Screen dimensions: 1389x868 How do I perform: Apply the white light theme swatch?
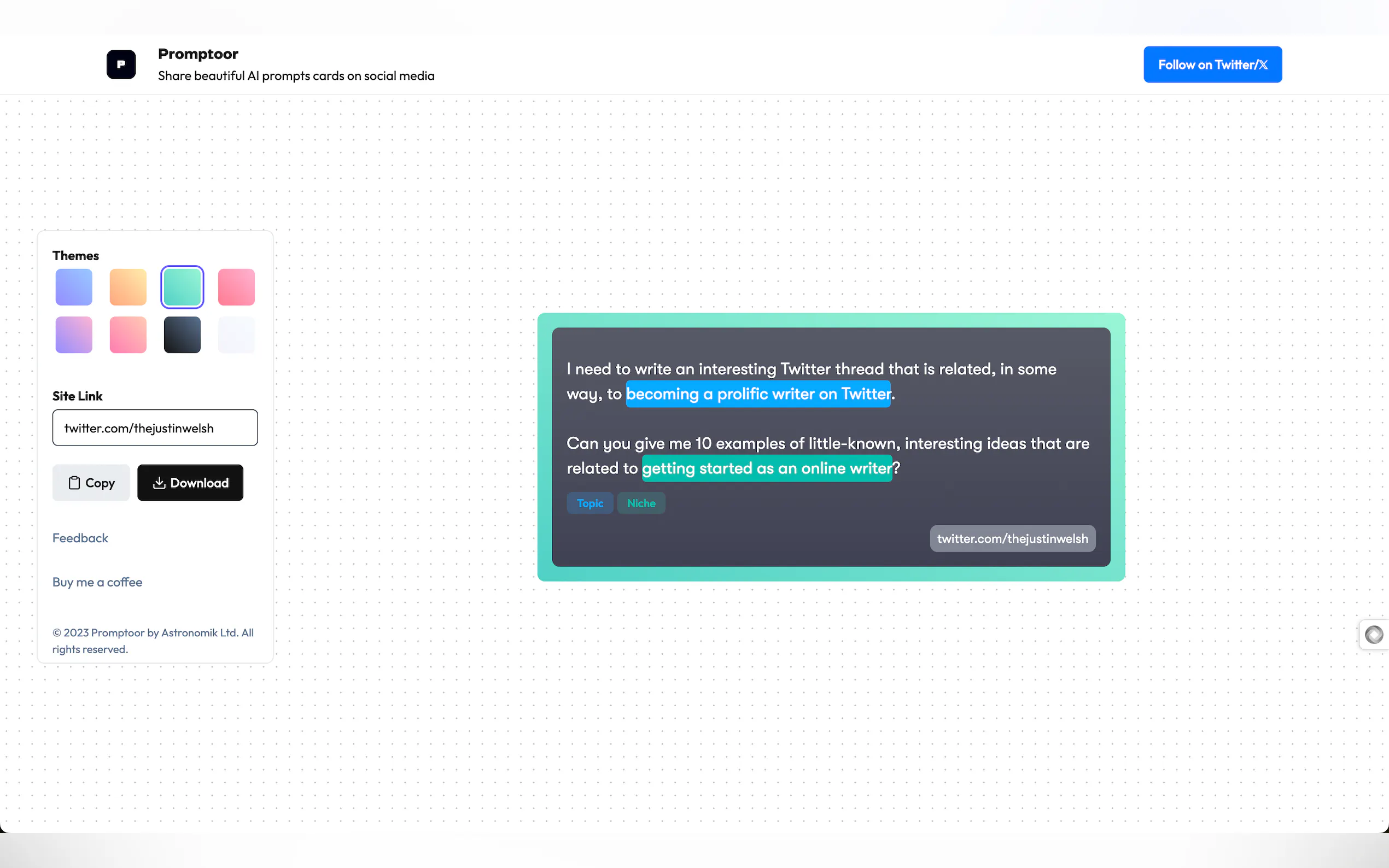(236, 335)
